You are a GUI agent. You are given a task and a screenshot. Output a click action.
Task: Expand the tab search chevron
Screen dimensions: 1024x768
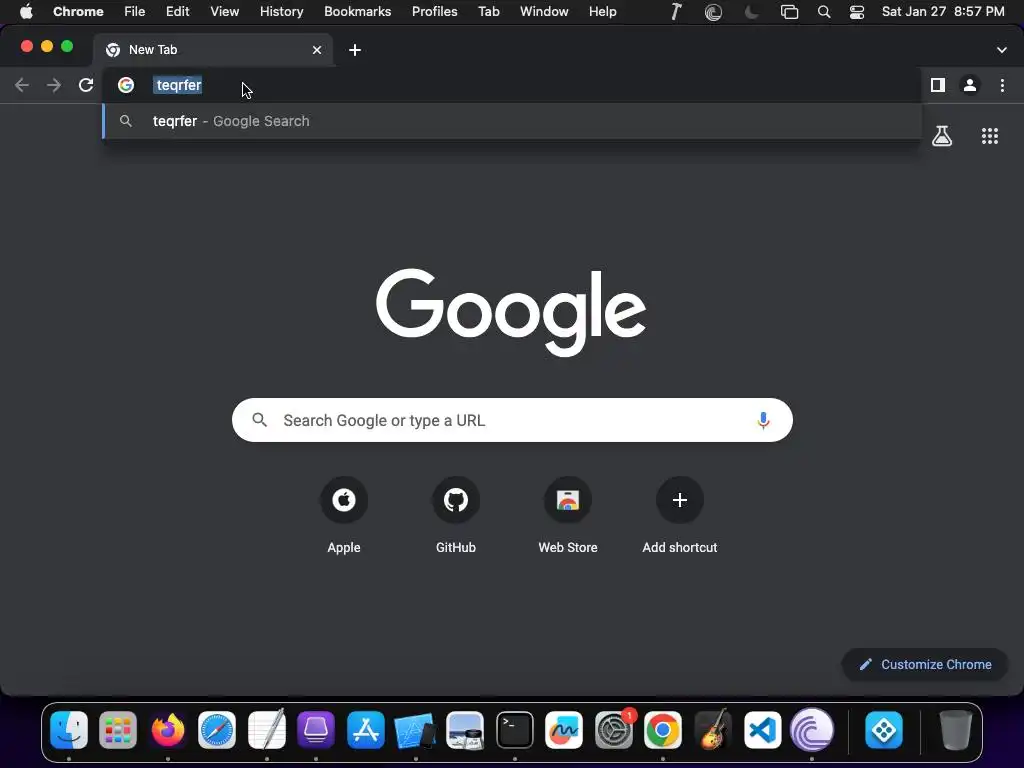[1001, 50]
